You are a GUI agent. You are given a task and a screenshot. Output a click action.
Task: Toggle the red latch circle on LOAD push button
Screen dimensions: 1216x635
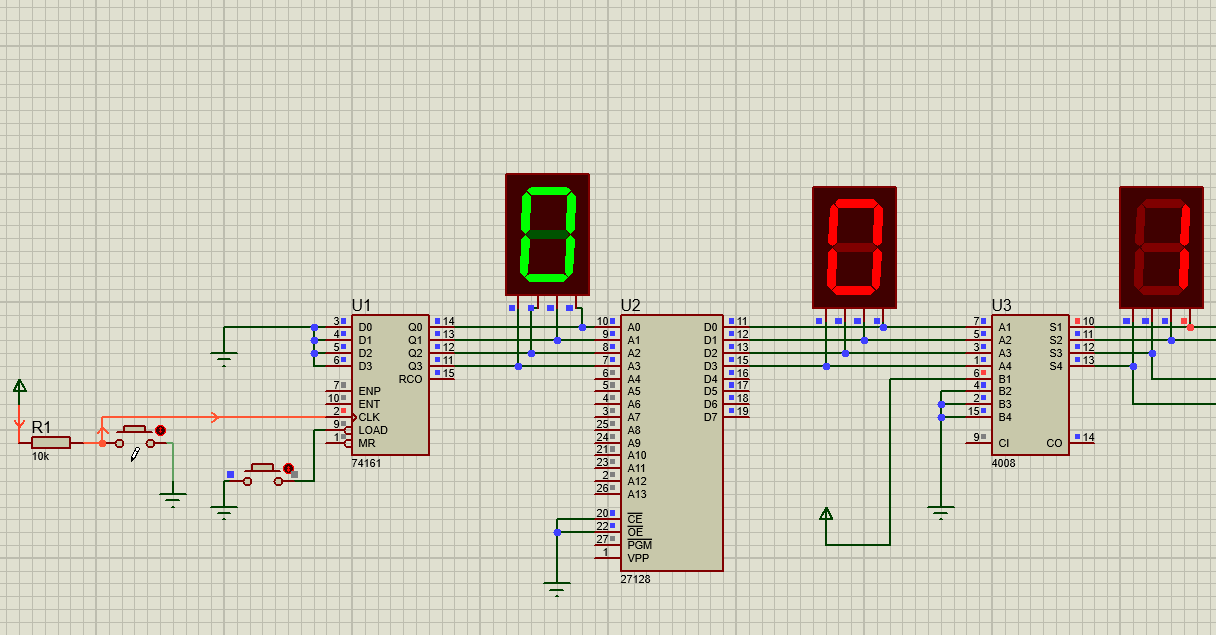[x=288, y=468]
